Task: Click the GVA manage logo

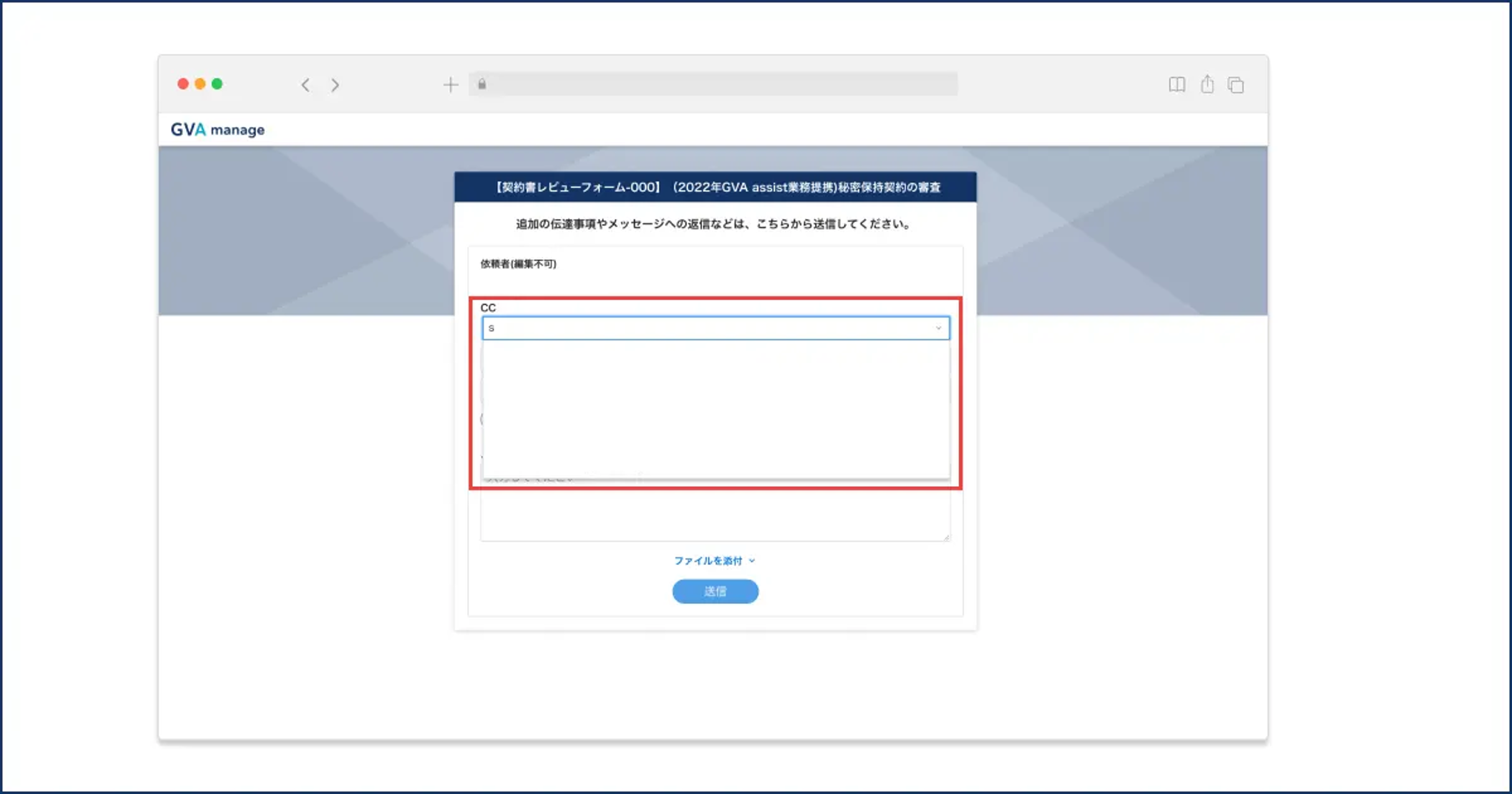Action: pos(218,129)
